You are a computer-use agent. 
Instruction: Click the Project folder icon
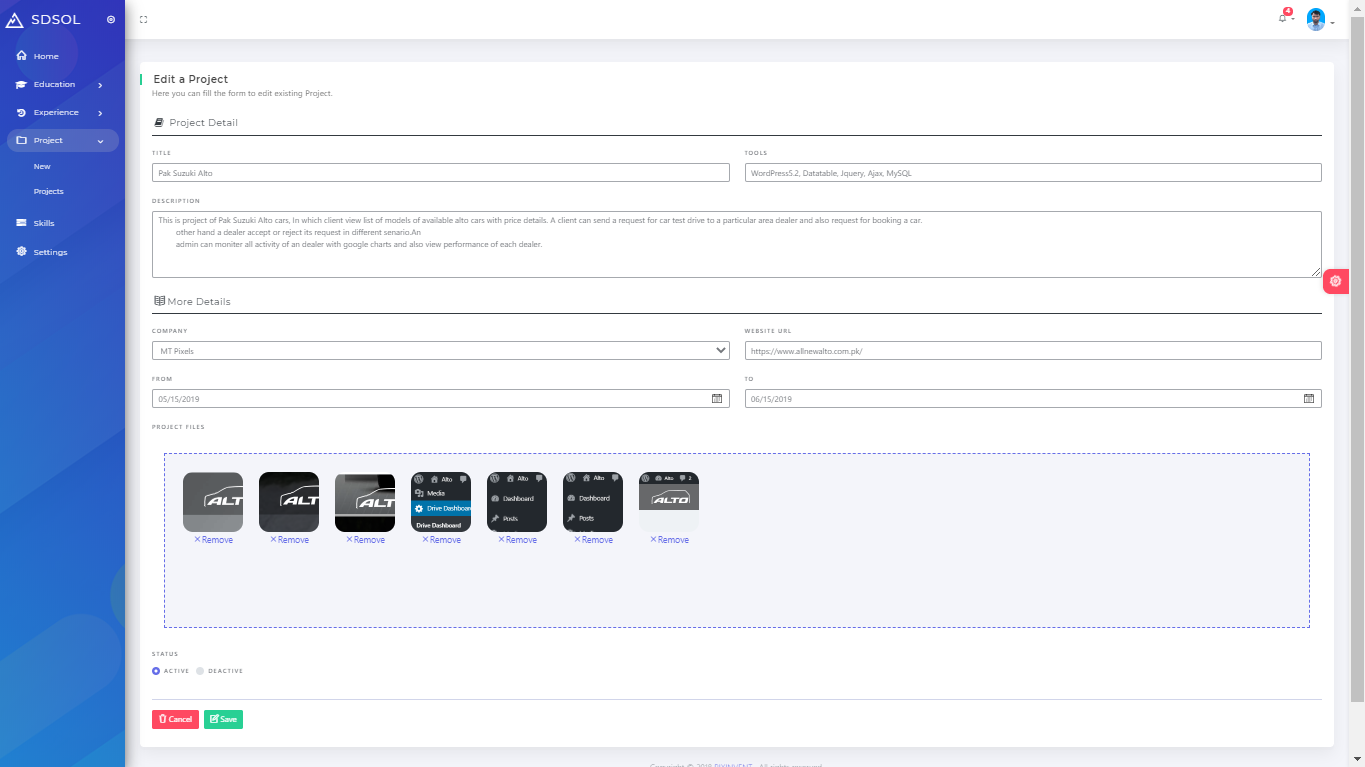[21, 141]
